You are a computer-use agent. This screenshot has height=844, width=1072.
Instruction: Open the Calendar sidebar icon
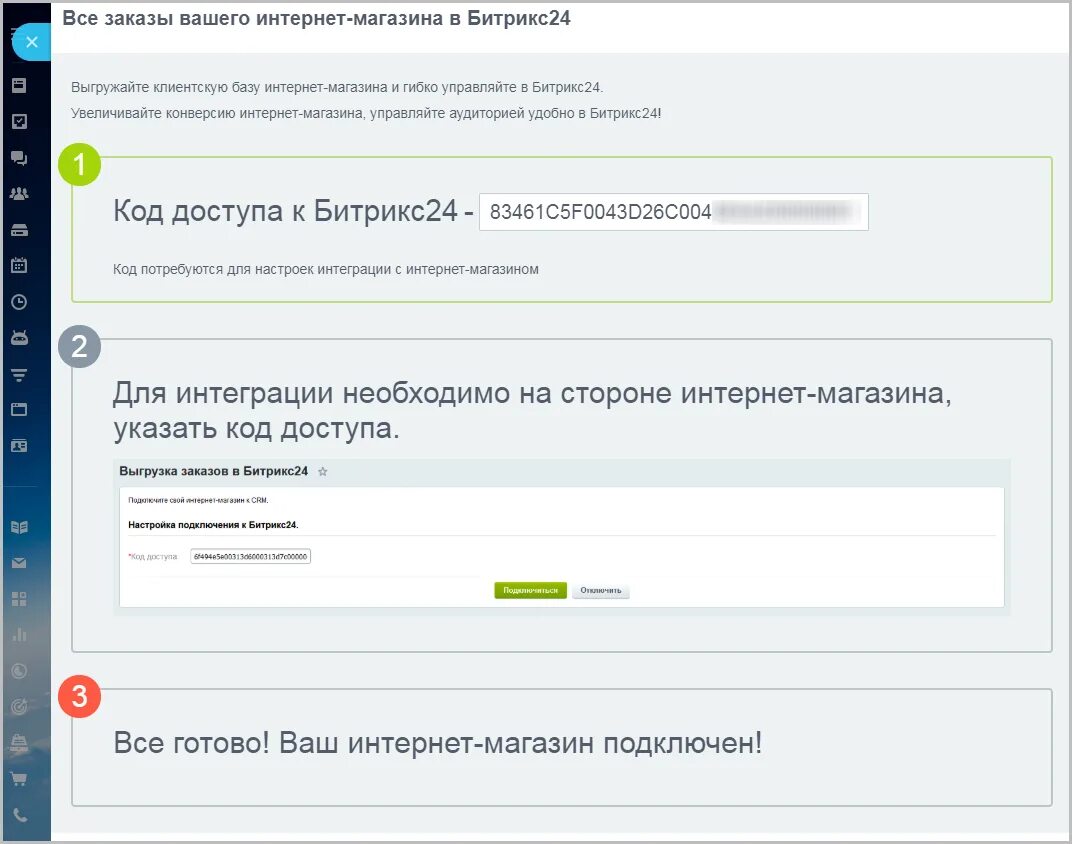(19, 265)
